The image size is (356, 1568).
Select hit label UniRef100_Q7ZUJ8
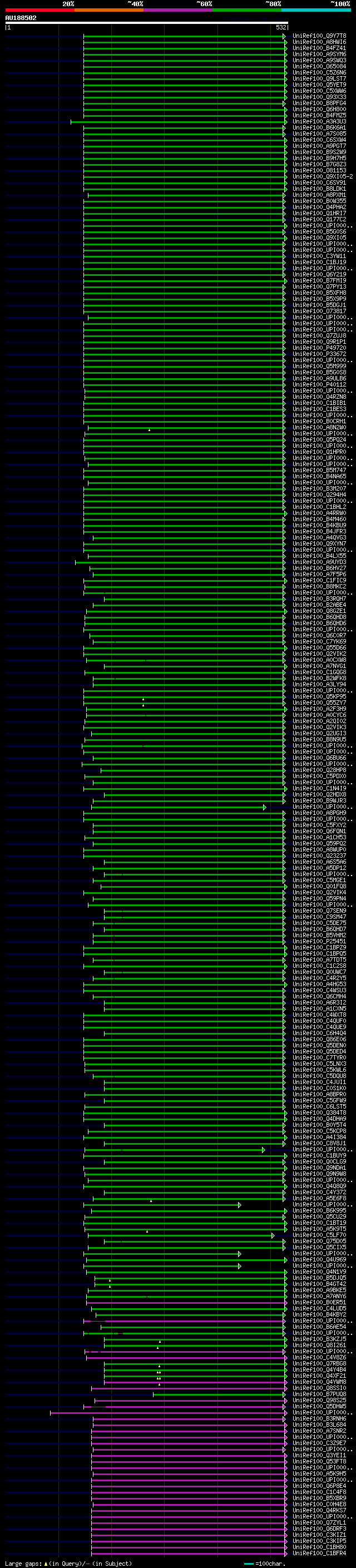[319, 335]
